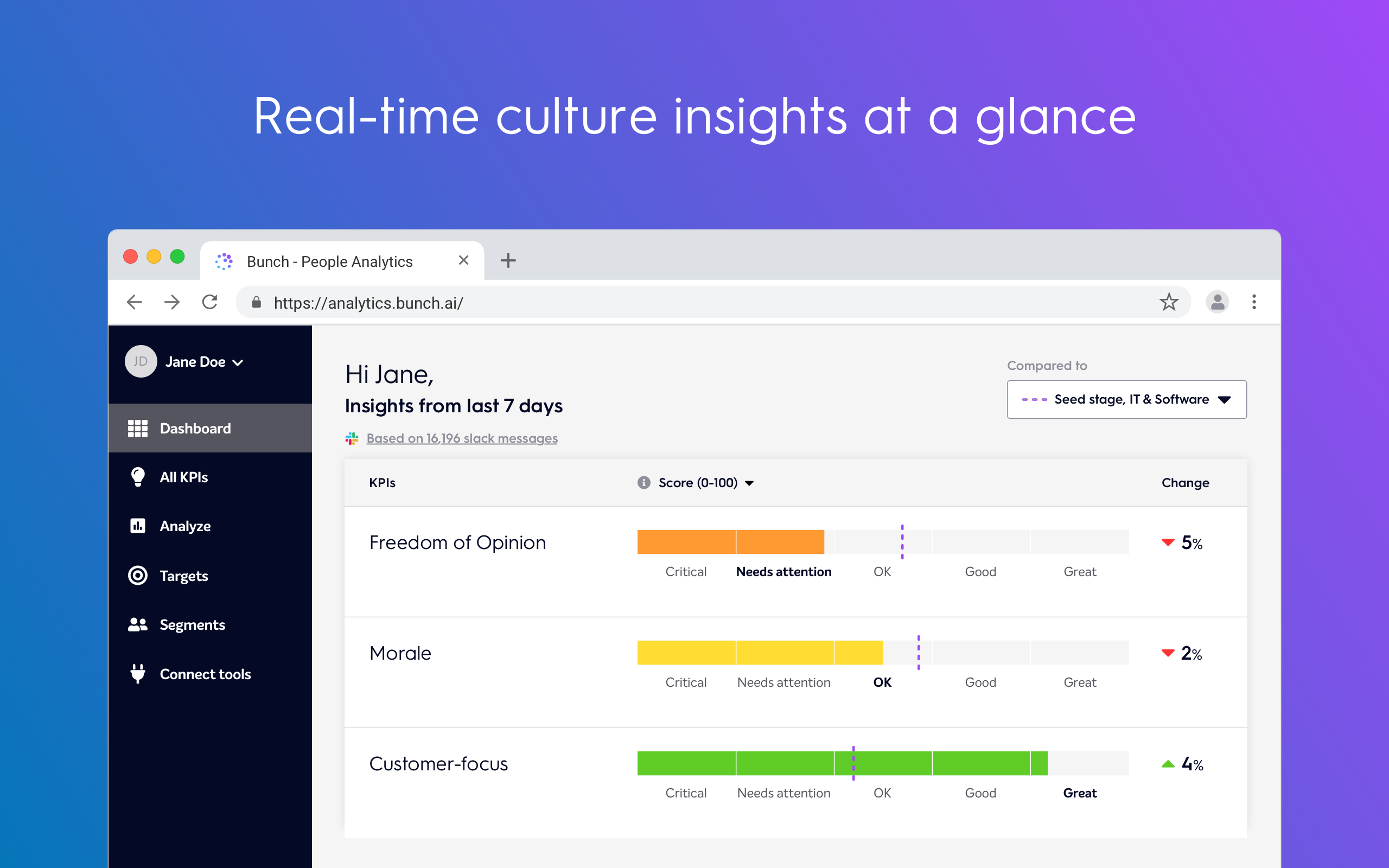
Task: Open the Dashboard section
Action: pyautogui.click(x=210, y=428)
